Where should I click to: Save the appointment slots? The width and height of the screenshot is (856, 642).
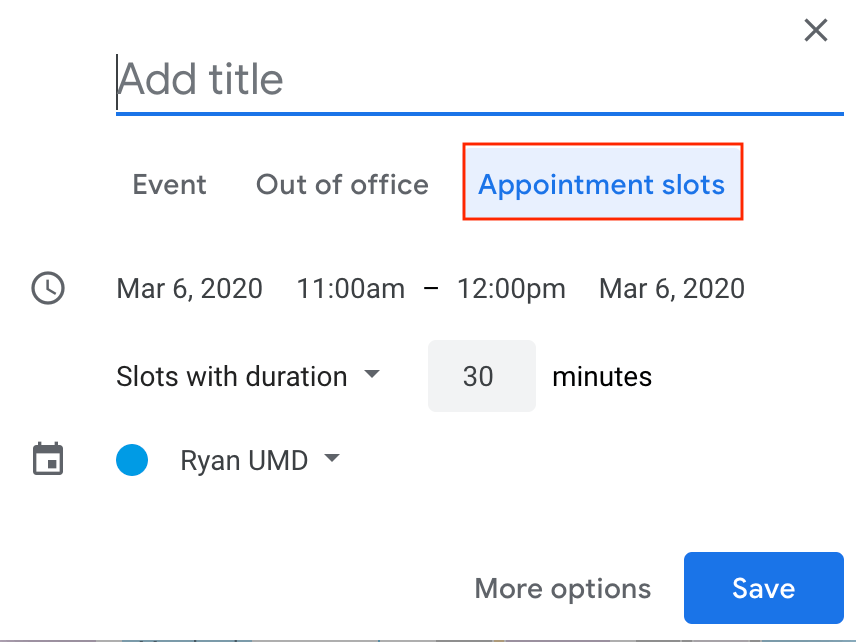coord(763,588)
